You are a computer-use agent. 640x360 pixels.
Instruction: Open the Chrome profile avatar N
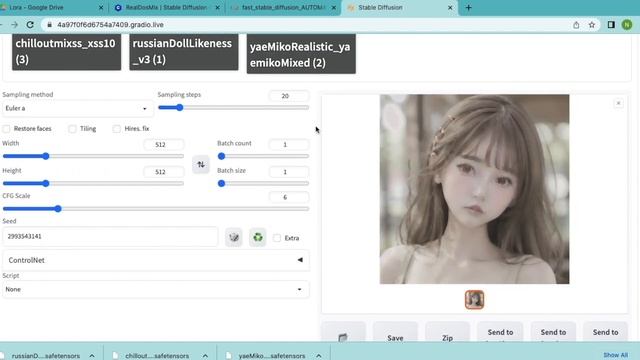coord(627,25)
